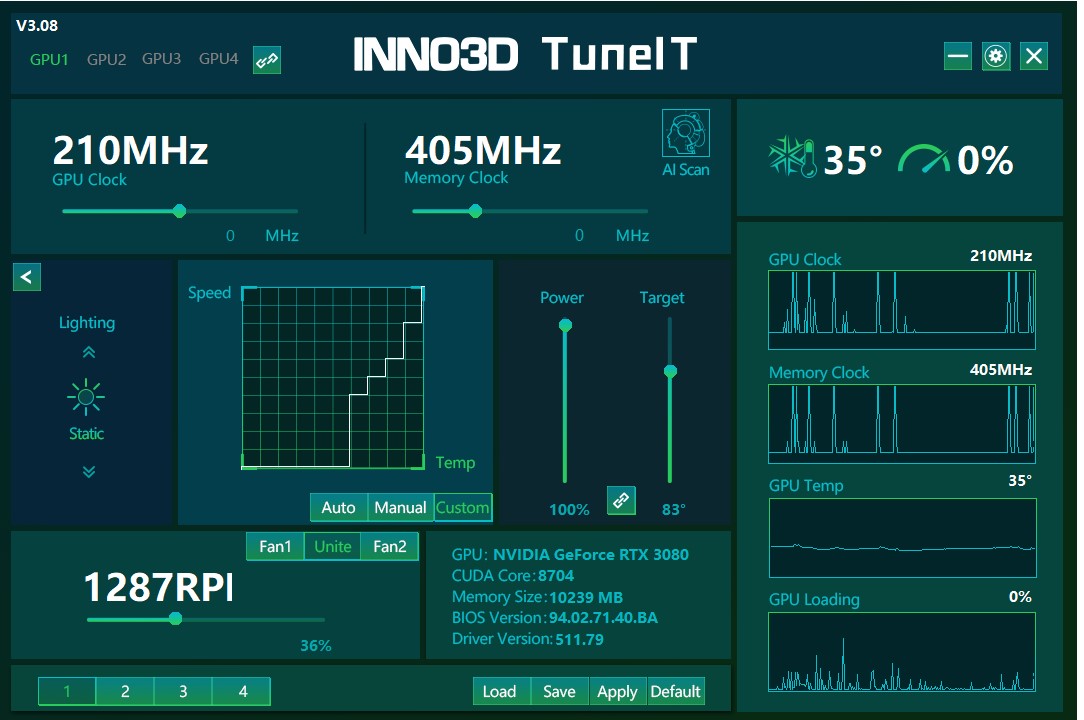Click the V3.08 version label
This screenshot has width=1084, height=720.
pyautogui.click(x=37, y=26)
